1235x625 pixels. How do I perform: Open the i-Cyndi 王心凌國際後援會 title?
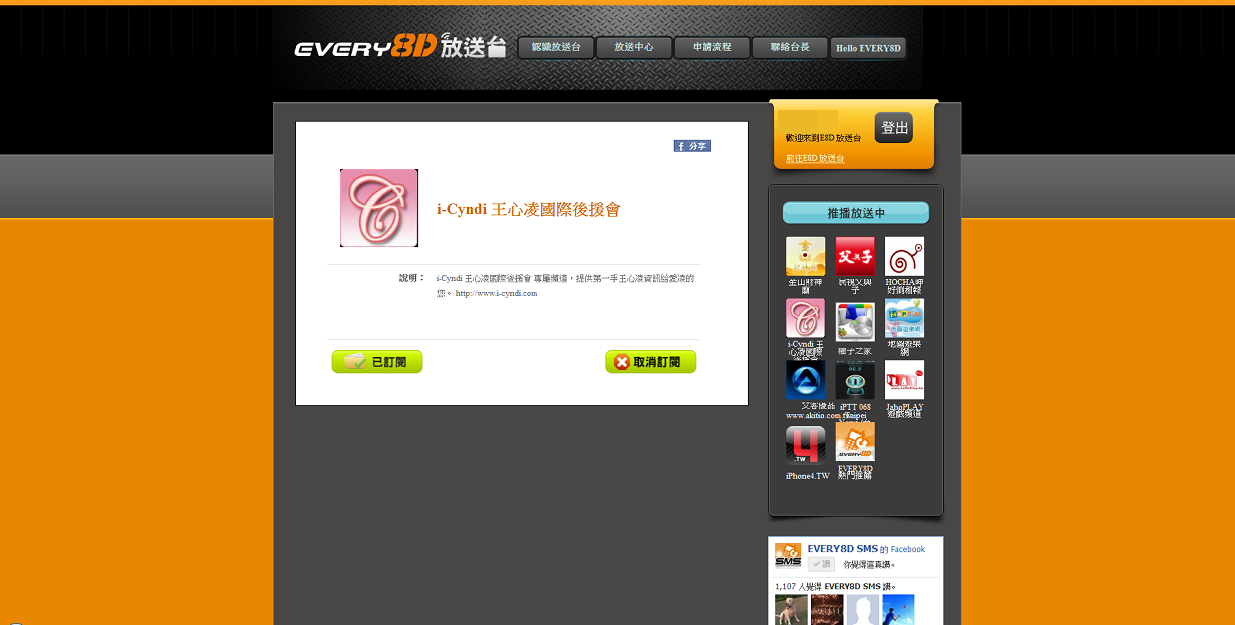529,209
